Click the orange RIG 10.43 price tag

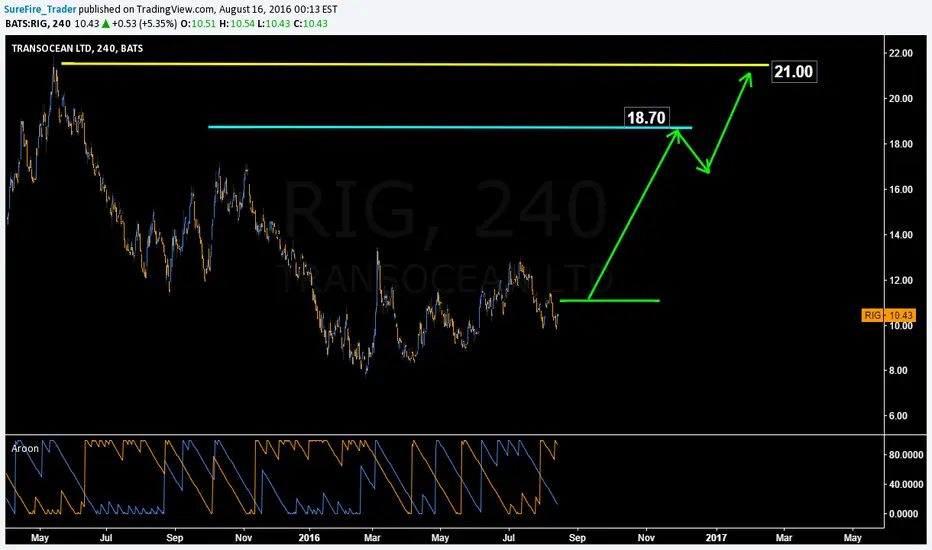click(x=888, y=315)
